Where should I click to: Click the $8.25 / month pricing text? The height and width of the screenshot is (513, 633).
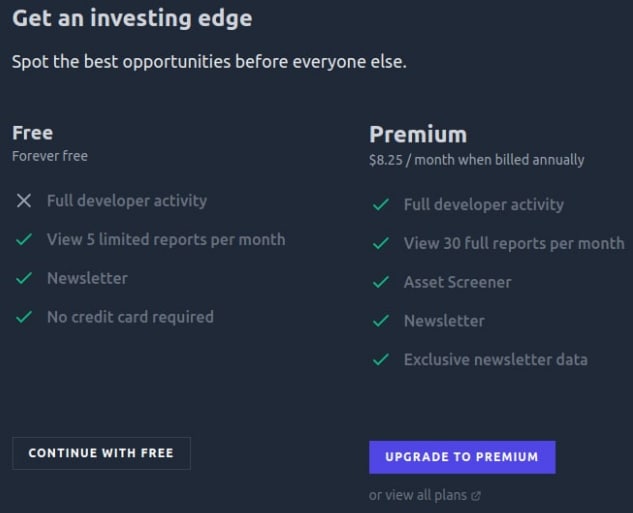pyautogui.click(x=476, y=160)
